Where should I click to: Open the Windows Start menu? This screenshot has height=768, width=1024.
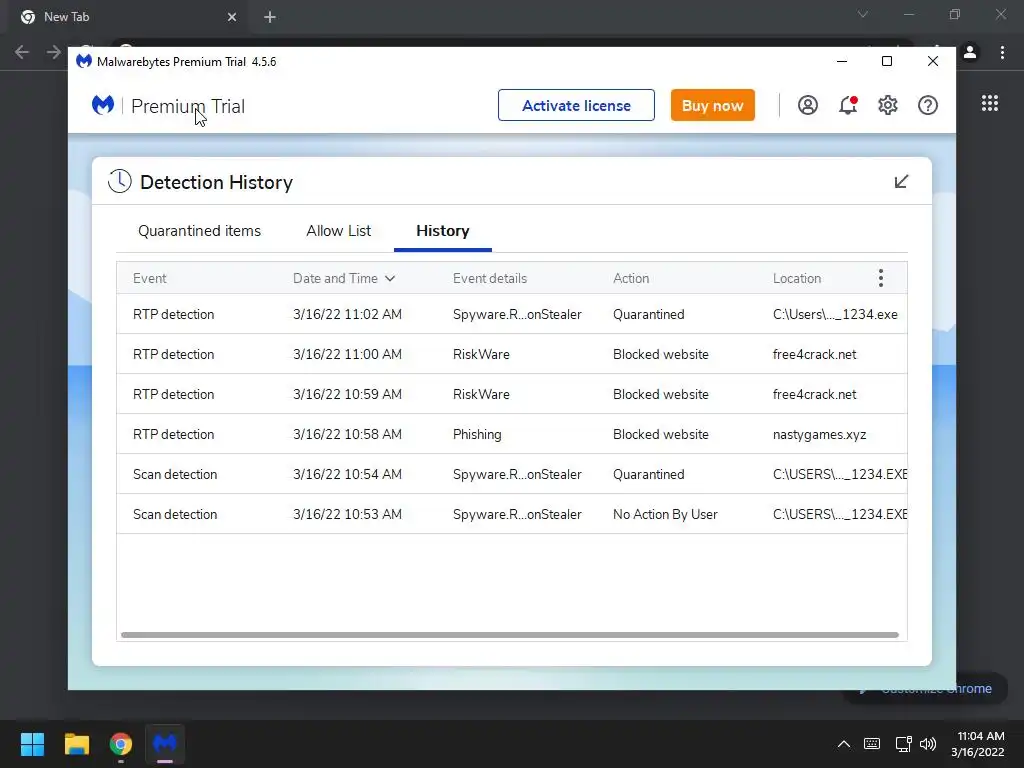[32, 744]
